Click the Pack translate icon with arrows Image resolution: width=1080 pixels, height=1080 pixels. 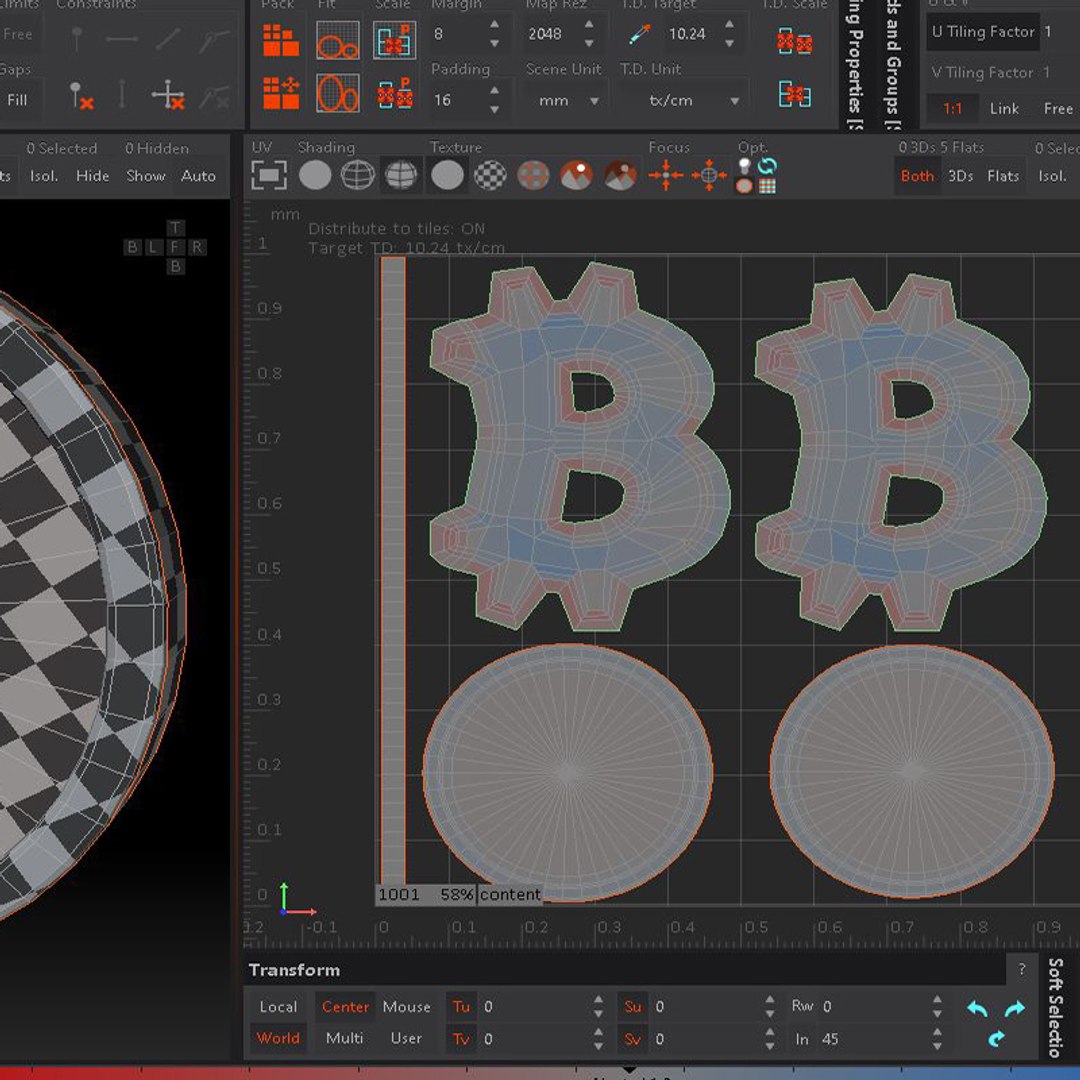281,93
